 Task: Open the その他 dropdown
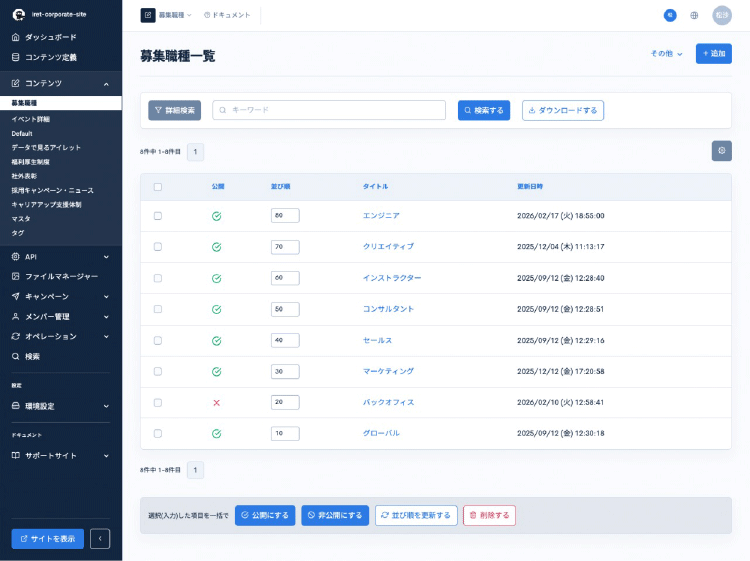[666, 54]
